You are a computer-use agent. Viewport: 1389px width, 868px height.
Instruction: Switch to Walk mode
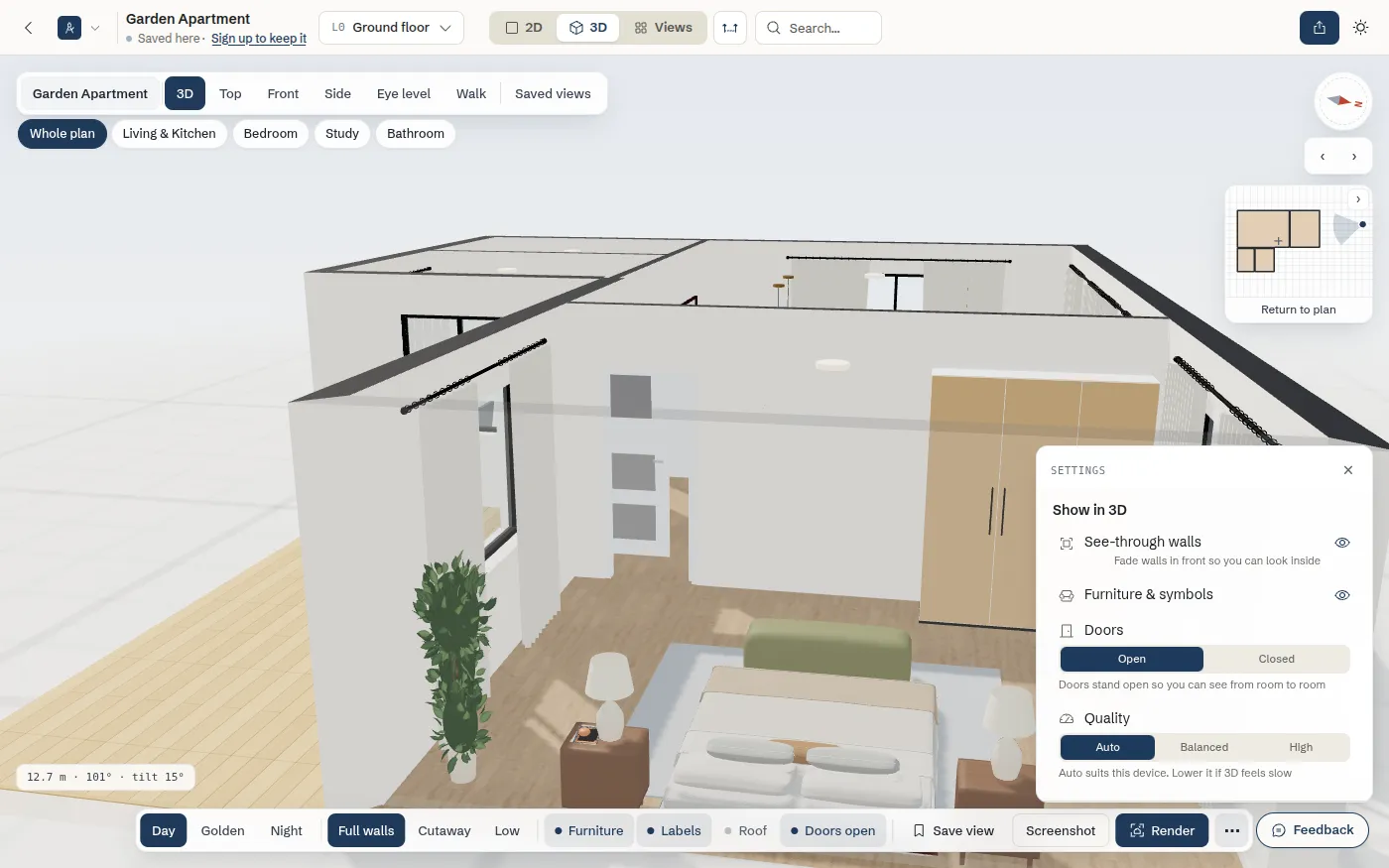[x=471, y=93]
